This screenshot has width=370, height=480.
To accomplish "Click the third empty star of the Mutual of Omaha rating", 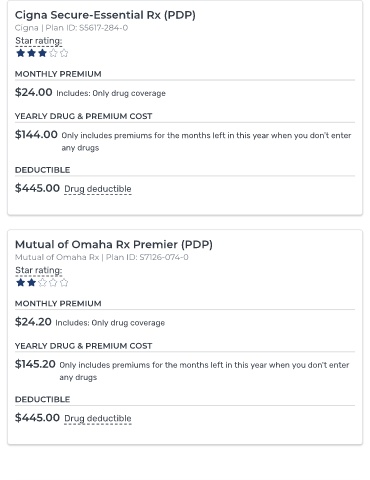I will point(42,283).
